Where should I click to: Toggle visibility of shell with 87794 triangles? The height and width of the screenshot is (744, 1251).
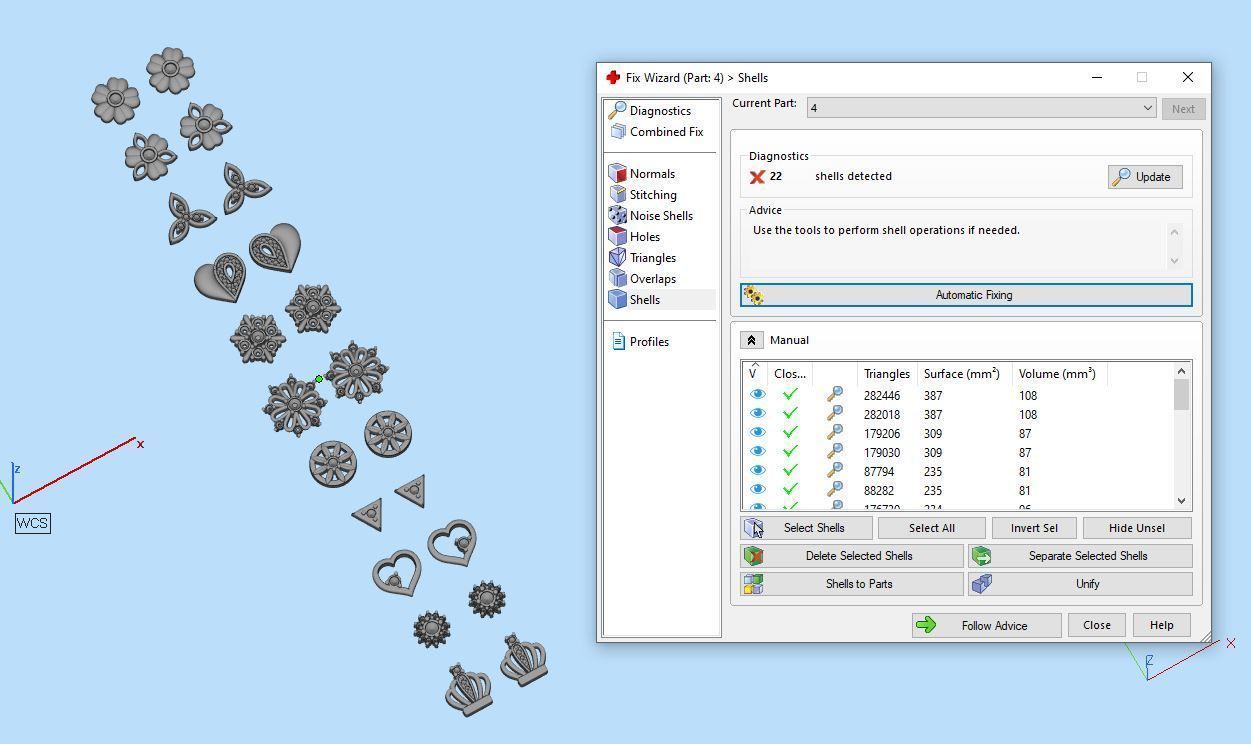757,471
